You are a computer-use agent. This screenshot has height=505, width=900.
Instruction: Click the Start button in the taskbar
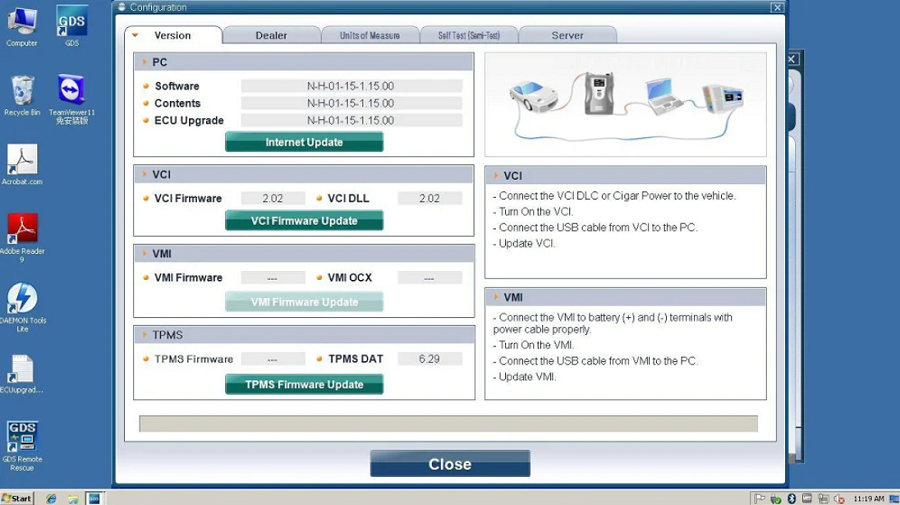point(17,498)
